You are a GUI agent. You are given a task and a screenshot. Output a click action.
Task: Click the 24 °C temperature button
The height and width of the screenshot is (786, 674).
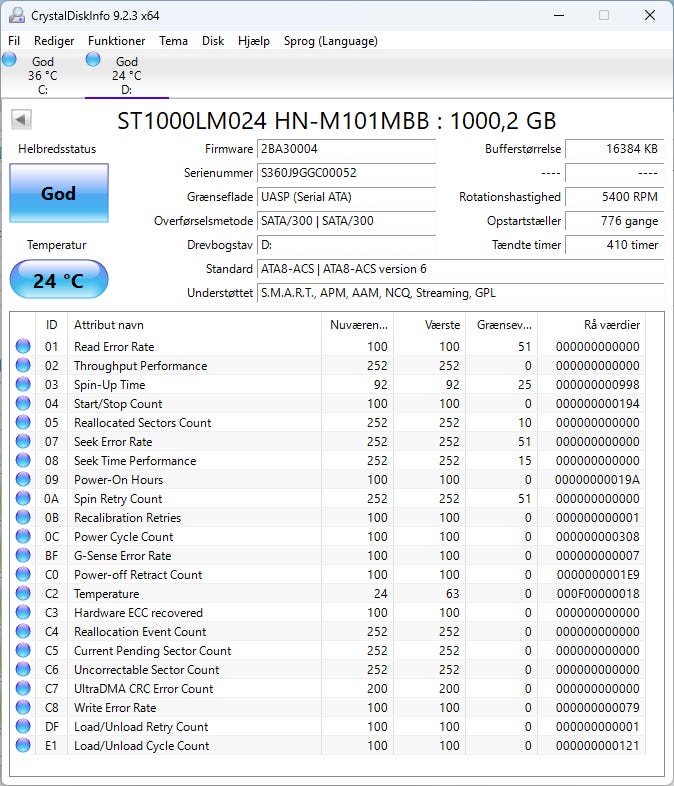[58, 280]
